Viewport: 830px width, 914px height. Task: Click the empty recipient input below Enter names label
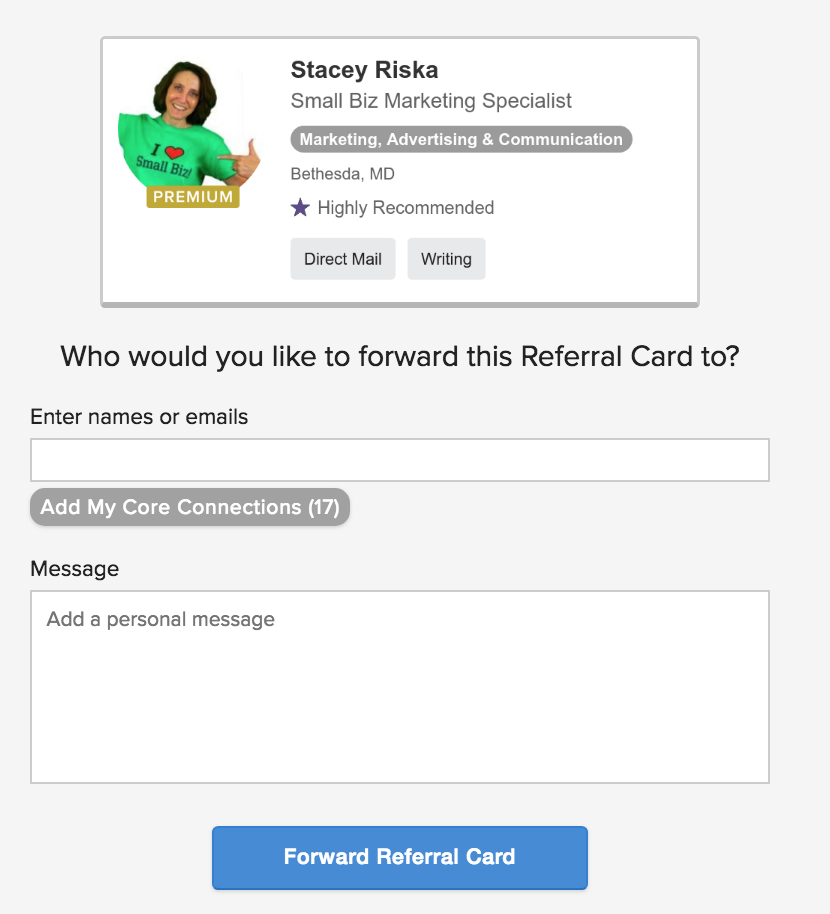pos(399,459)
